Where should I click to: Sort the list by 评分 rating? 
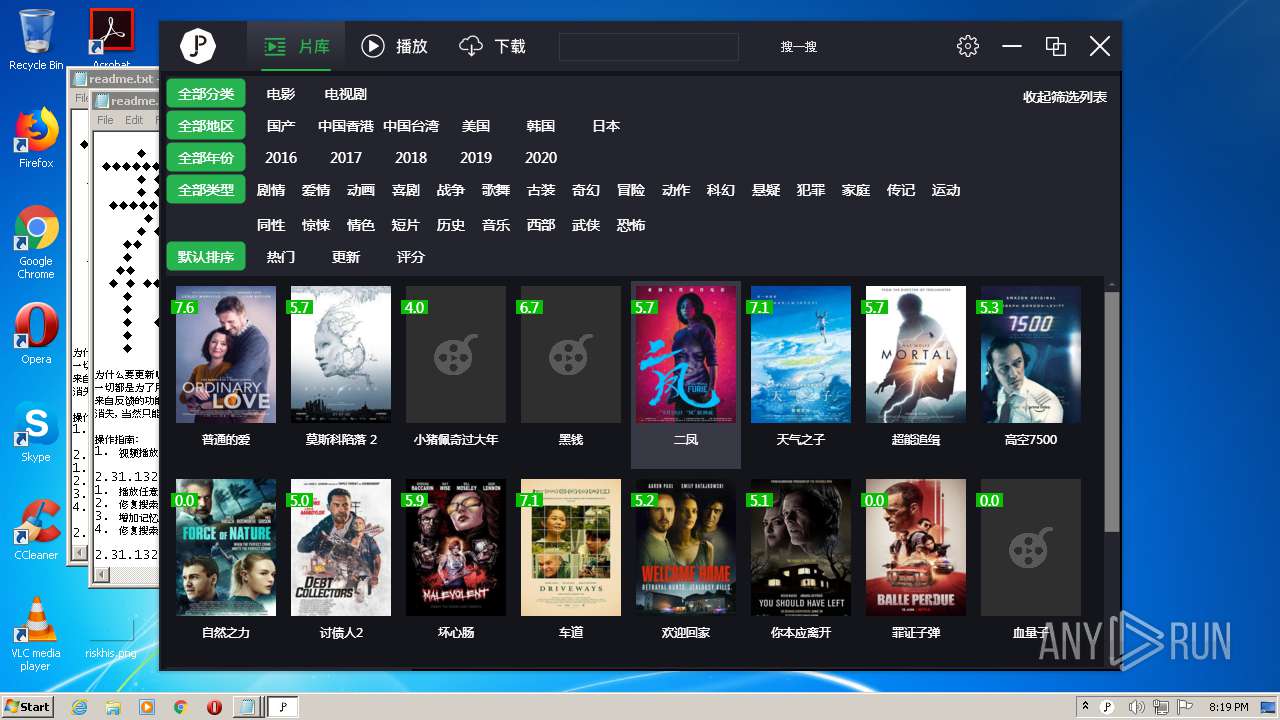point(411,257)
